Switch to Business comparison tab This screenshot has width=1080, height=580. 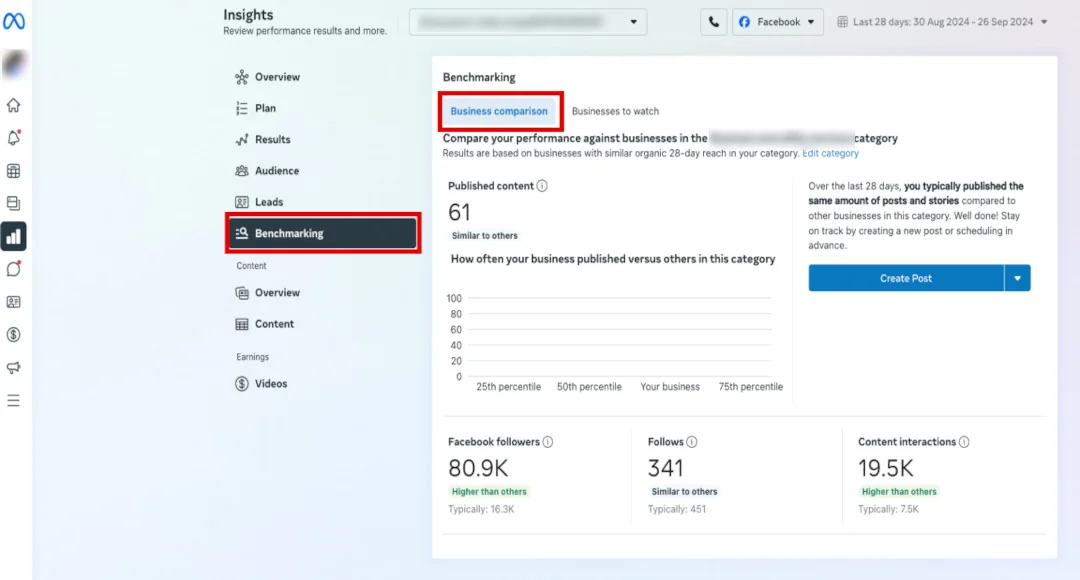tap(499, 111)
